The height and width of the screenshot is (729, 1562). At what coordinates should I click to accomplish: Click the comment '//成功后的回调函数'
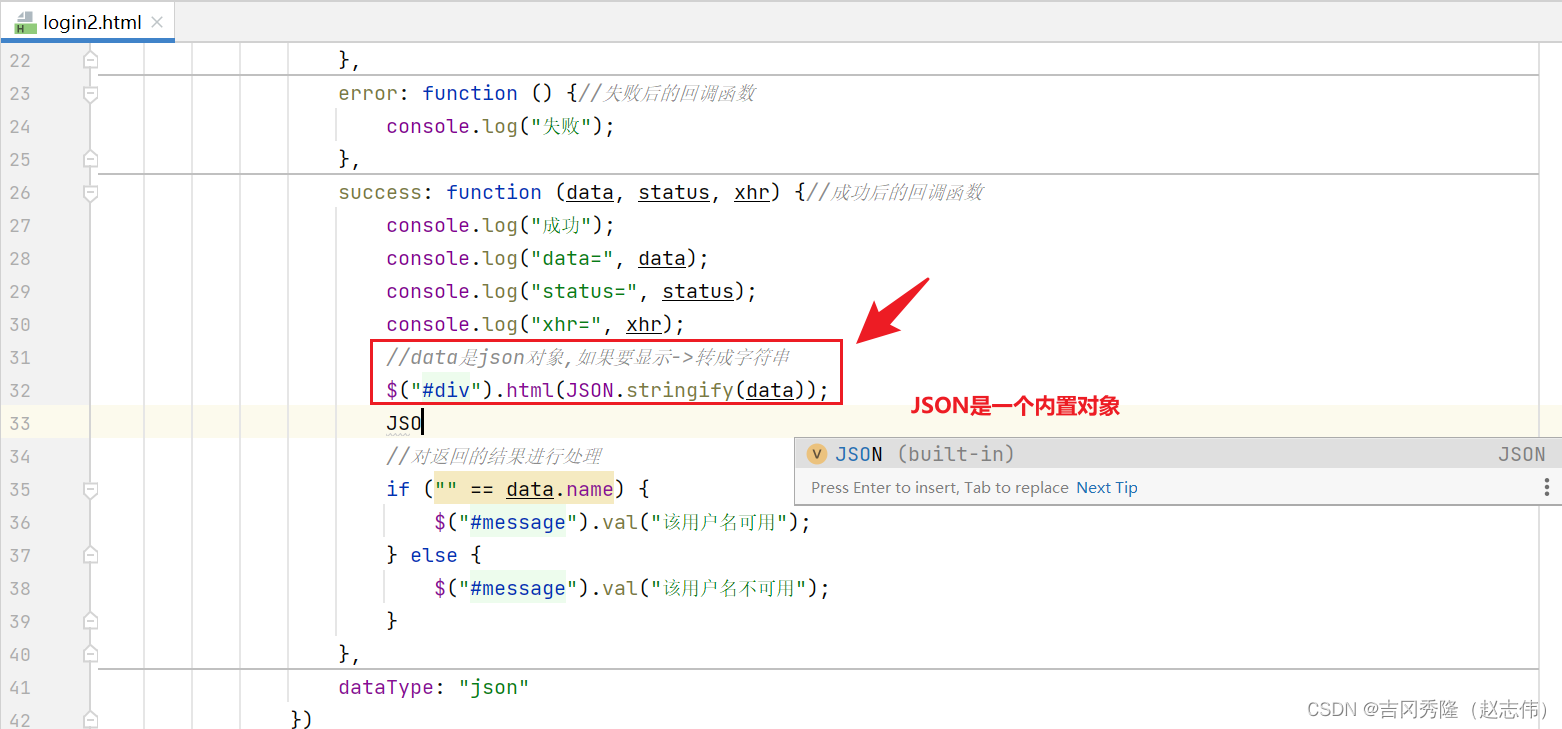(895, 193)
